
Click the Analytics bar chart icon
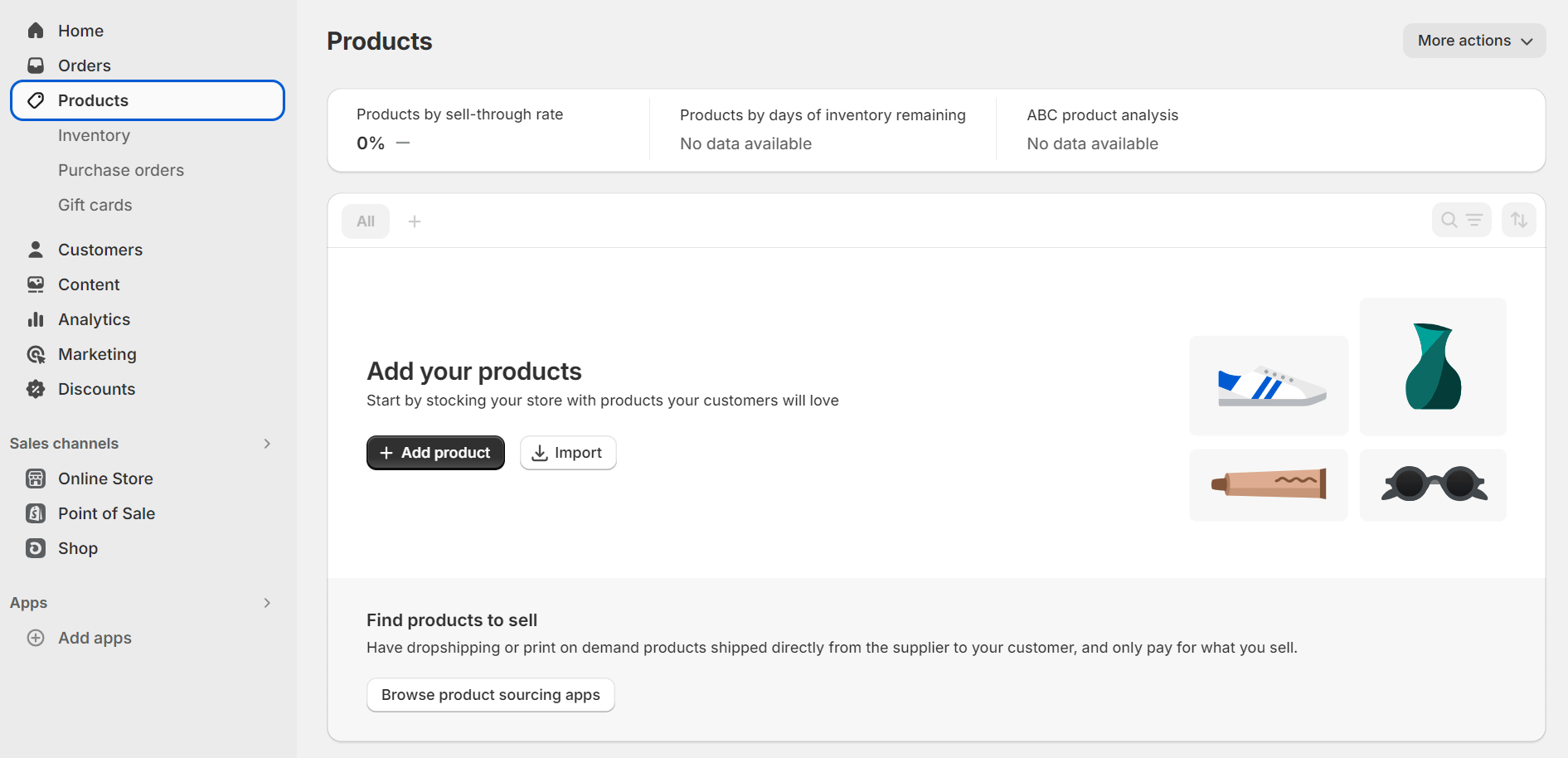[x=36, y=319]
